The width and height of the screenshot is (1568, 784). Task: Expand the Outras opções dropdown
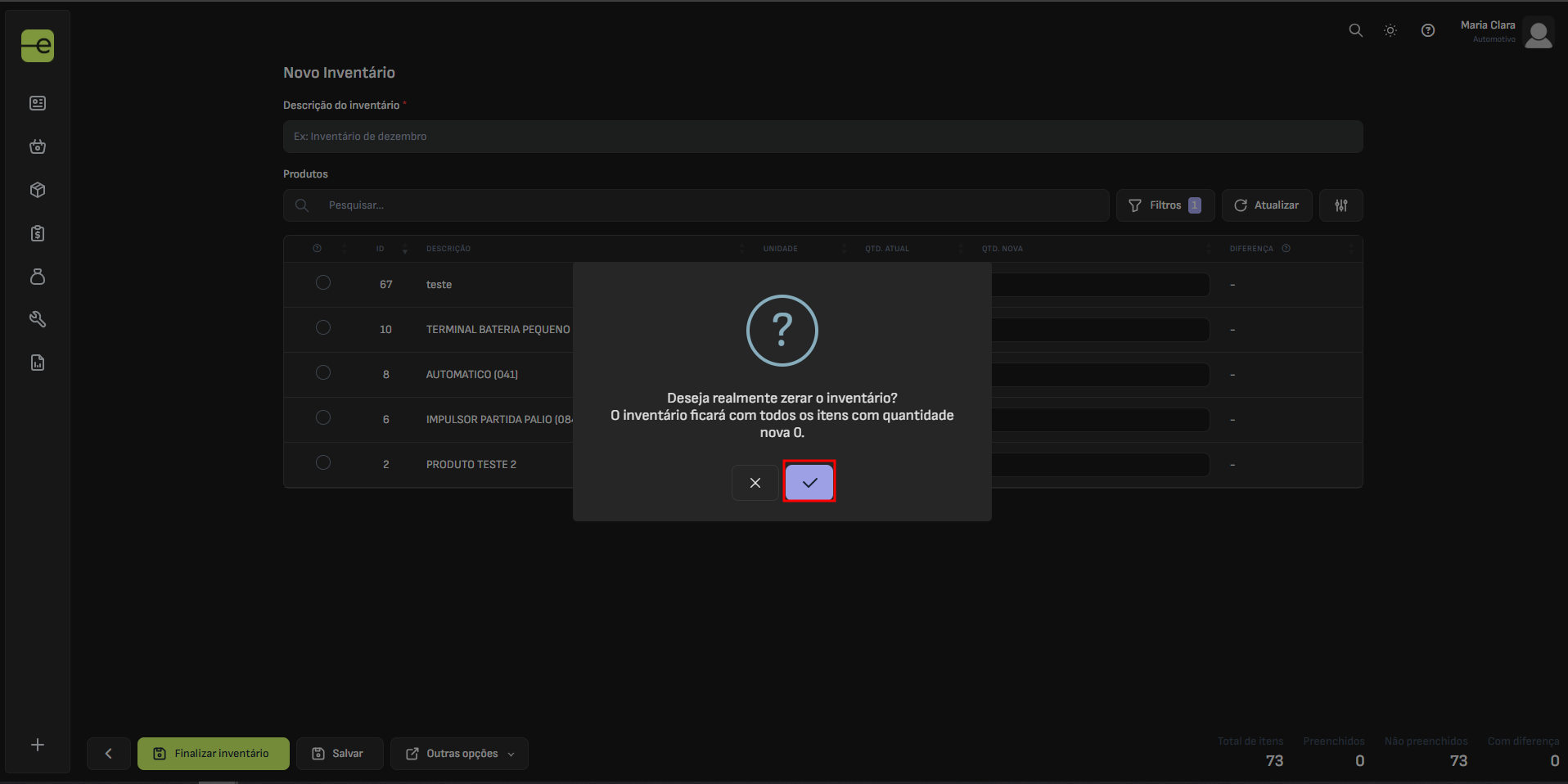pyautogui.click(x=459, y=754)
